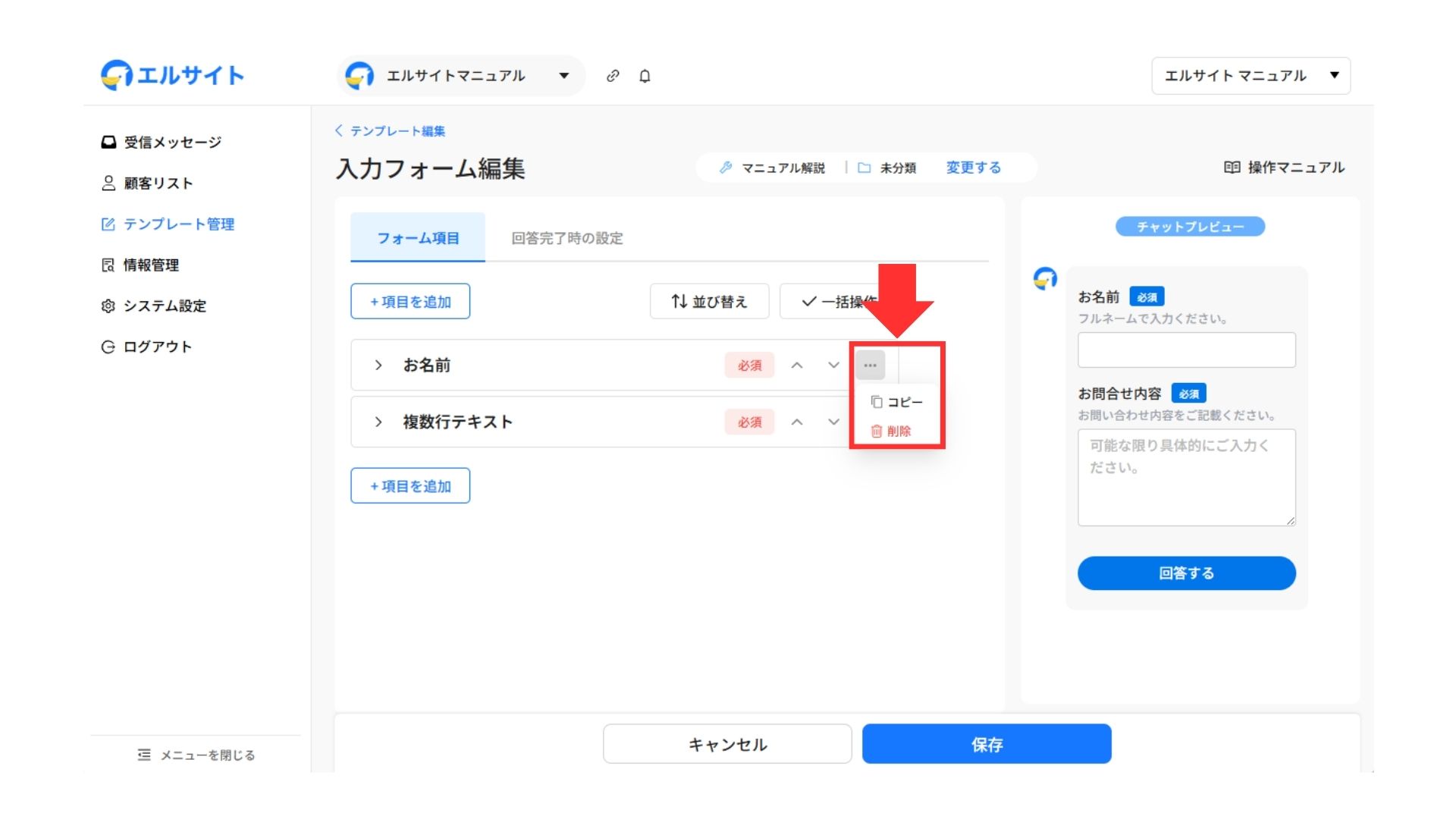Screen dimensions: 1456x819
Task: Click the three-dot menu on お名前 row
Action: [x=870, y=366]
